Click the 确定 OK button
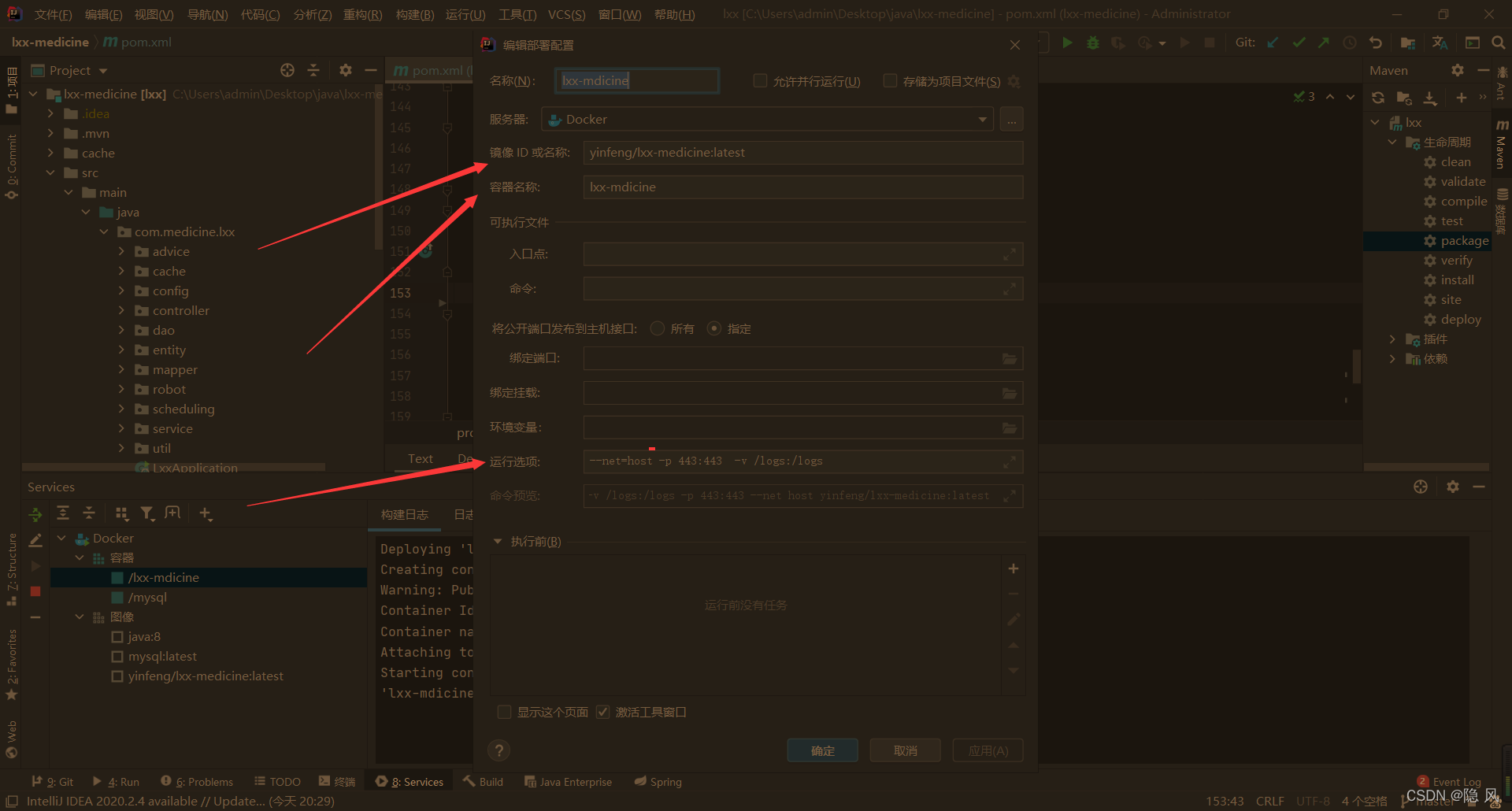Image resolution: width=1512 pixels, height=811 pixels. coord(823,750)
